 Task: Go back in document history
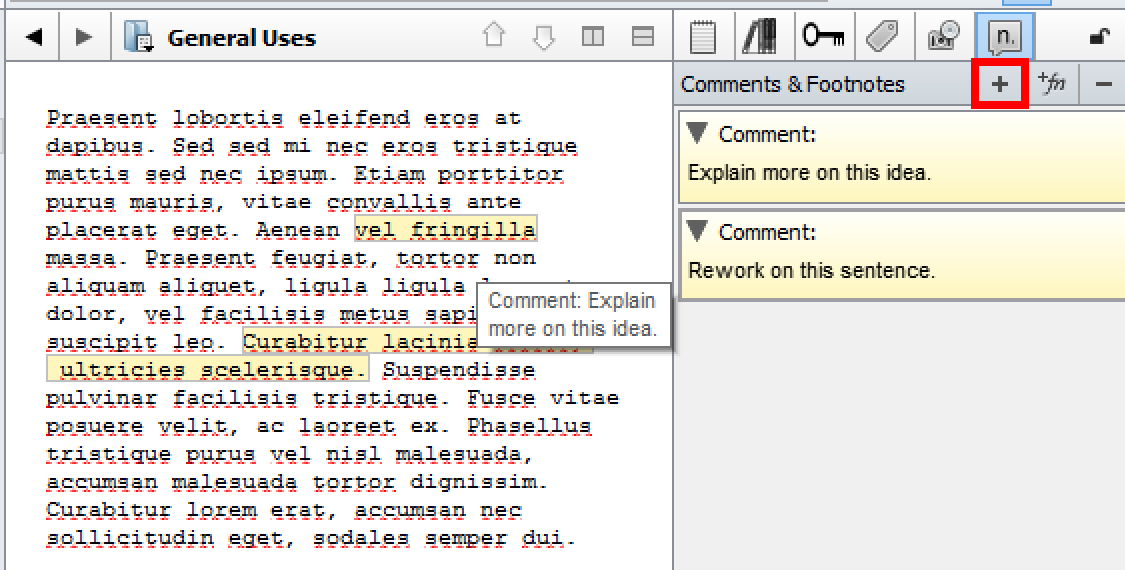tap(34, 38)
